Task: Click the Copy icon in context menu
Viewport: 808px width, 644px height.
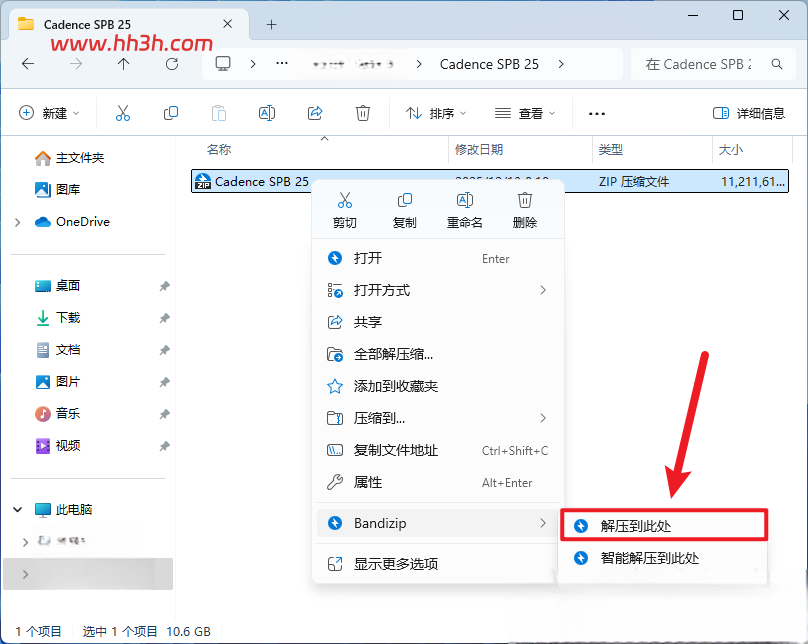Action: [x=405, y=200]
